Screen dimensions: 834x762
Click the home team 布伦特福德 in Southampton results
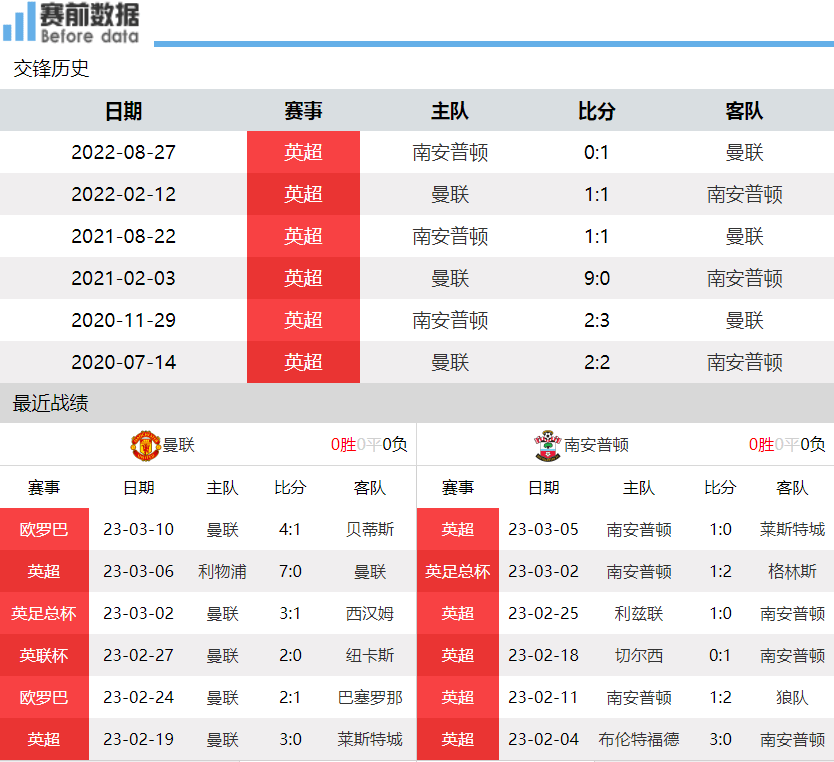639,739
